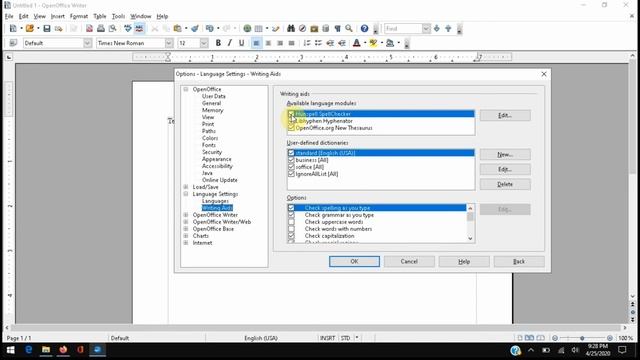Click the Zoom magnifier icon
Viewport: 640px width, 360px height.
coord(349,29)
